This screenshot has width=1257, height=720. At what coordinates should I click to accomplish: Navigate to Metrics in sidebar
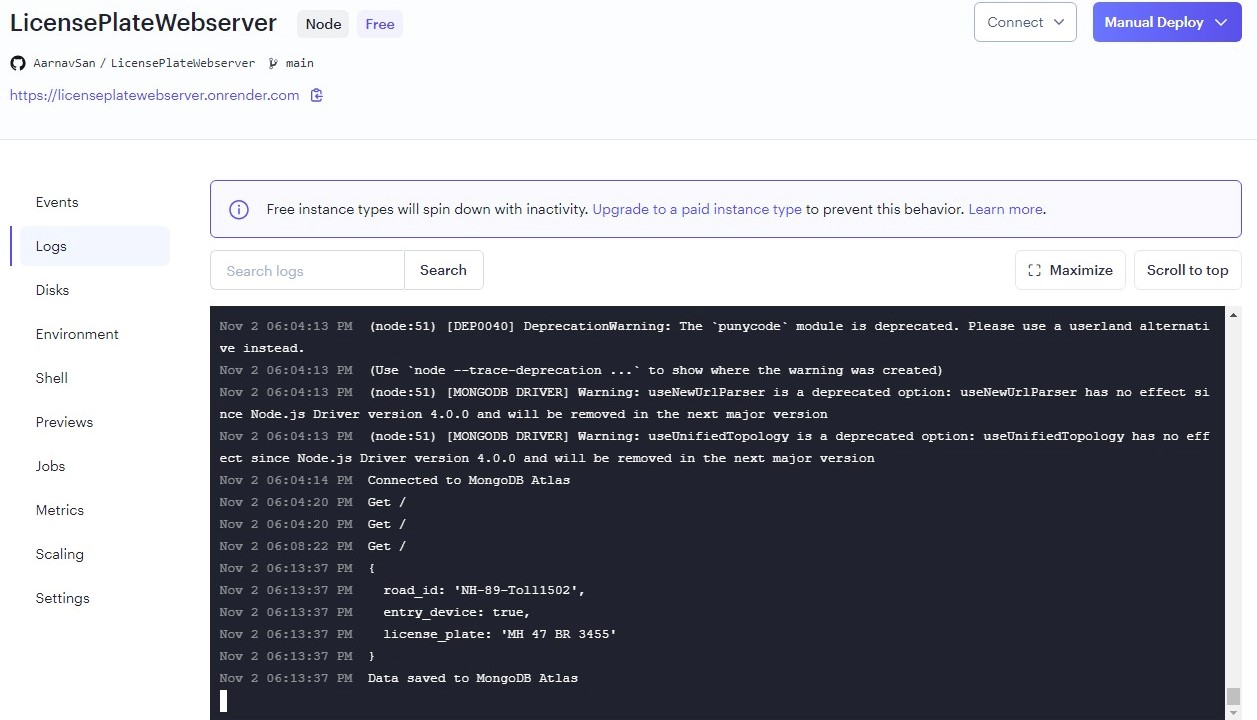[x=60, y=510]
